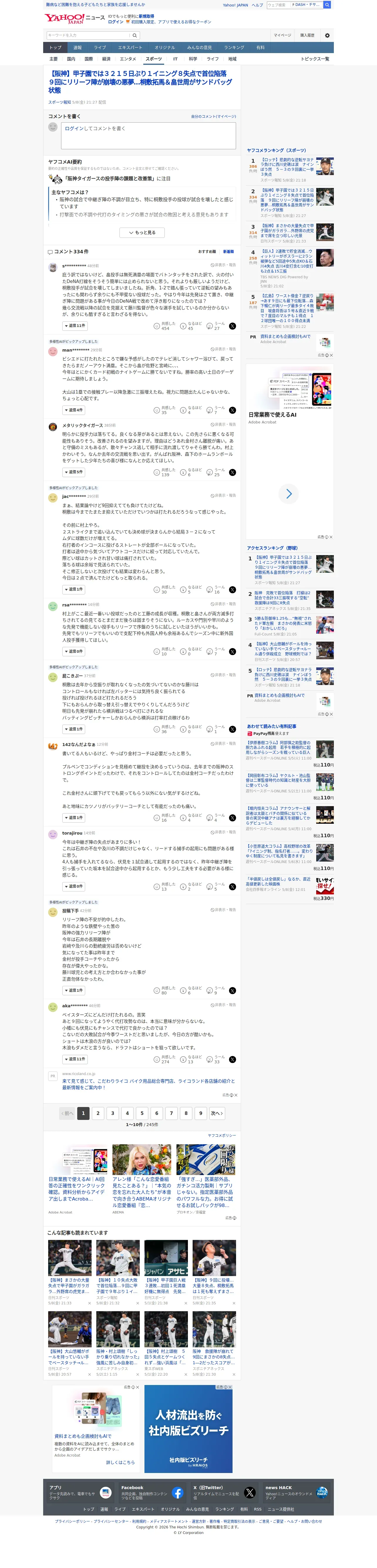Open the ヤフコメポリシー link
Image resolution: width=377 pixels, height=1568 pixels.
pyautogui.click(x=222, y=1135)
